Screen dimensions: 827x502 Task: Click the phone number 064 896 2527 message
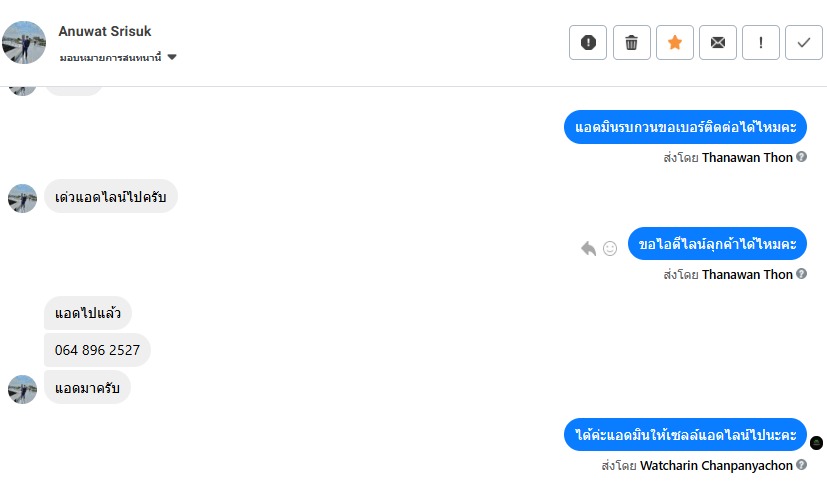[97, 350]
